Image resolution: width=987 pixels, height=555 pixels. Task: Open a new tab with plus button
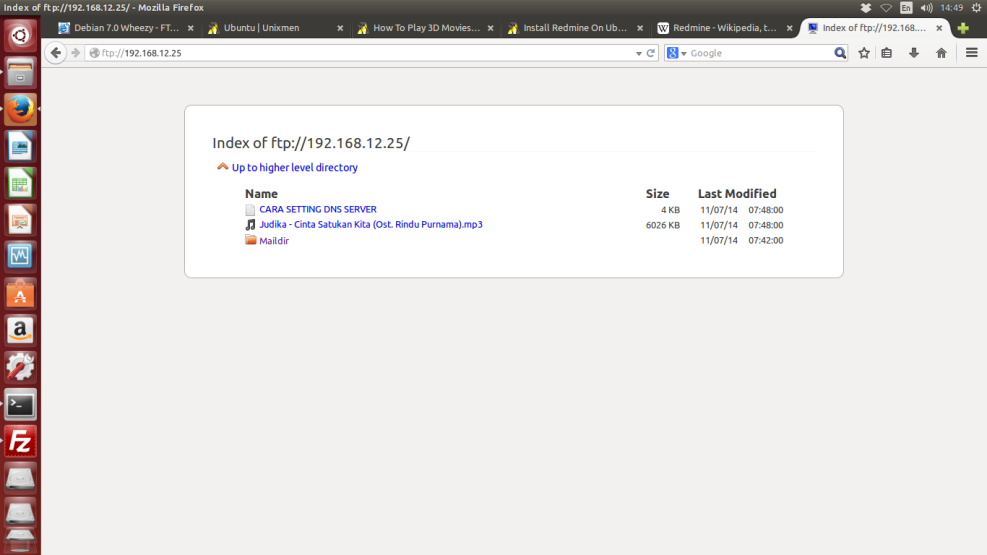963,28
